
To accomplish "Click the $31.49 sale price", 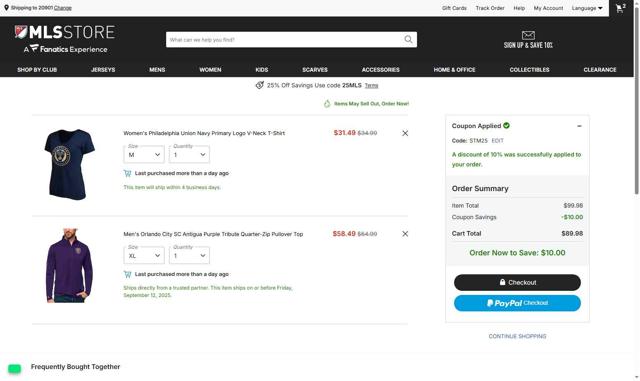I will click(x=344, y=133).
